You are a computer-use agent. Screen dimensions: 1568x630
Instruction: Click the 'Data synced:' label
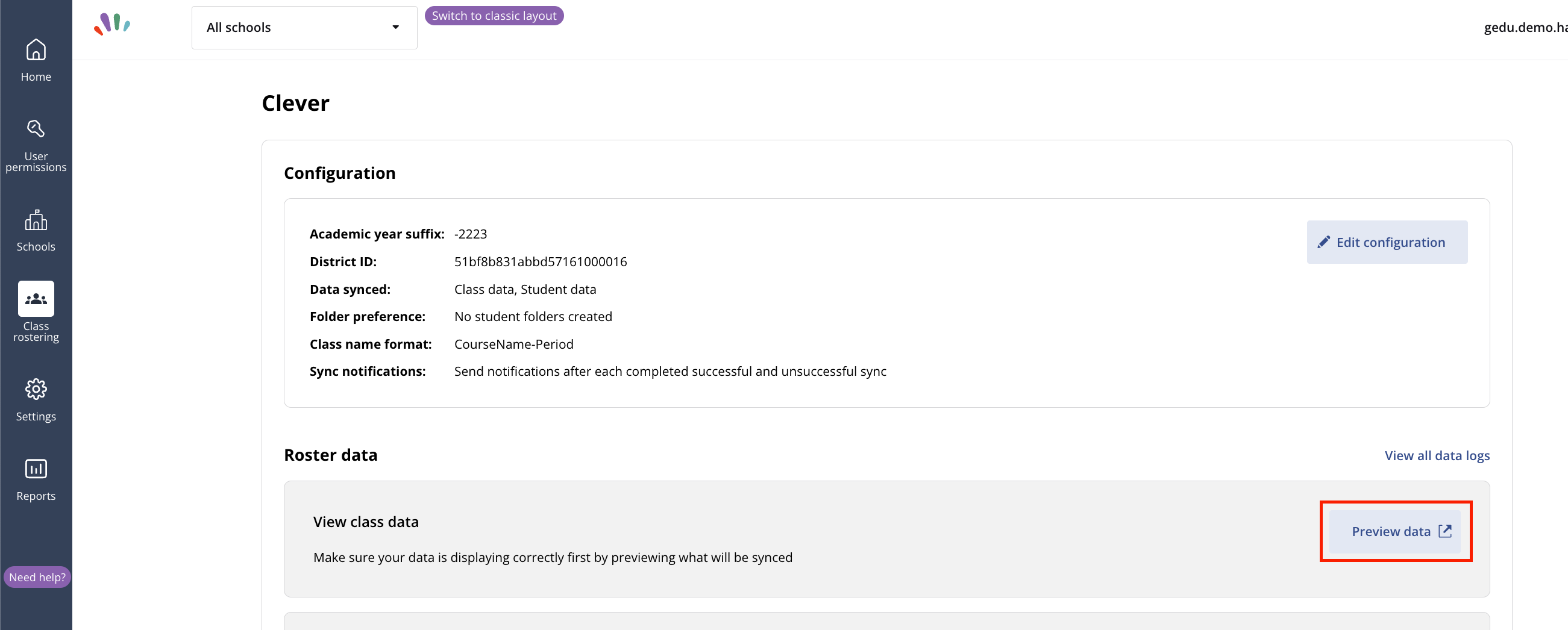(350, 290)
